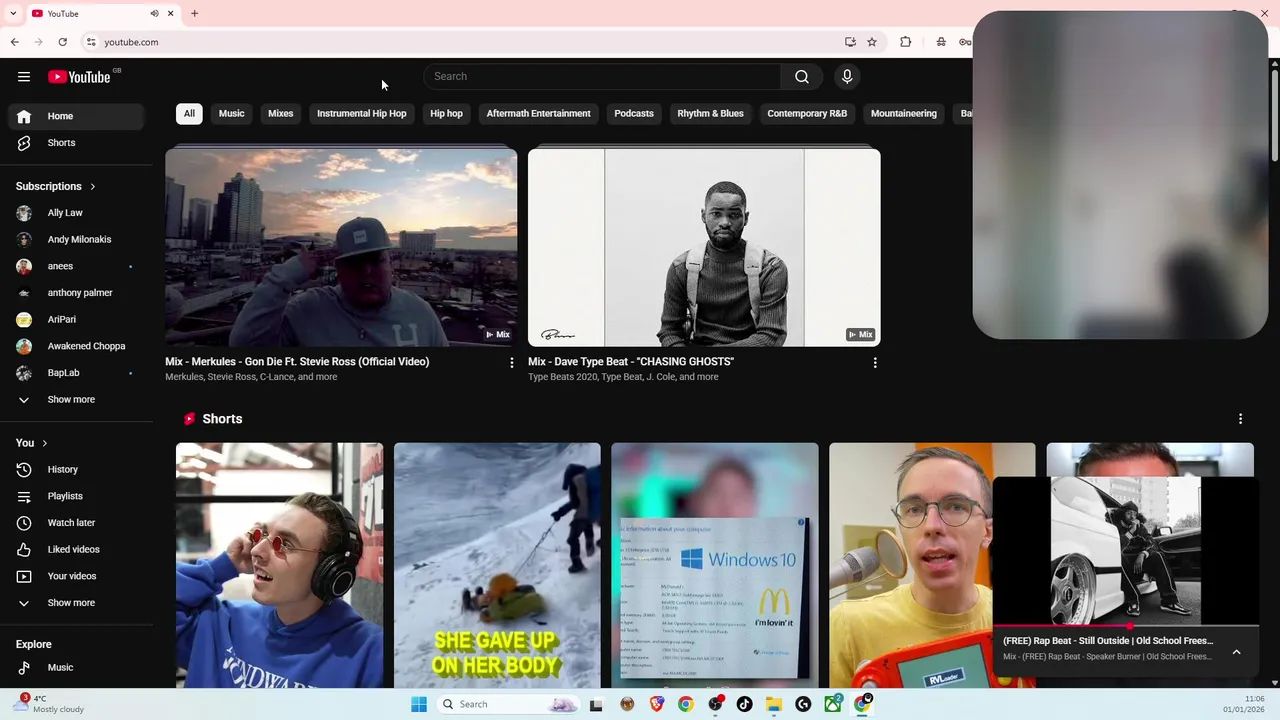1280x720 pixels.
Task: Open more options for Dave Type Beat mix
Action: tap(875, 363)
